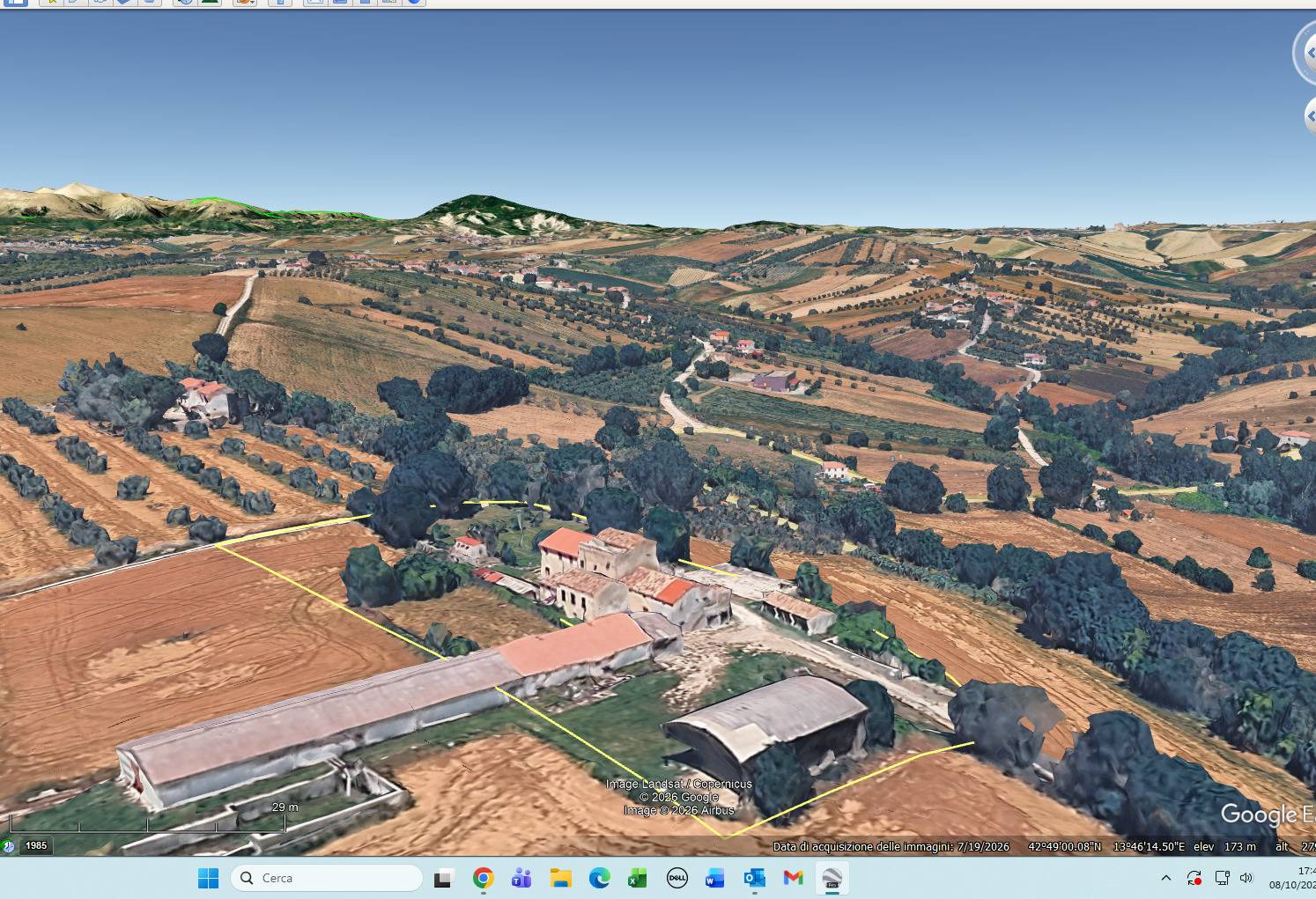Click the elev 173 m readout

point(1224,846)
